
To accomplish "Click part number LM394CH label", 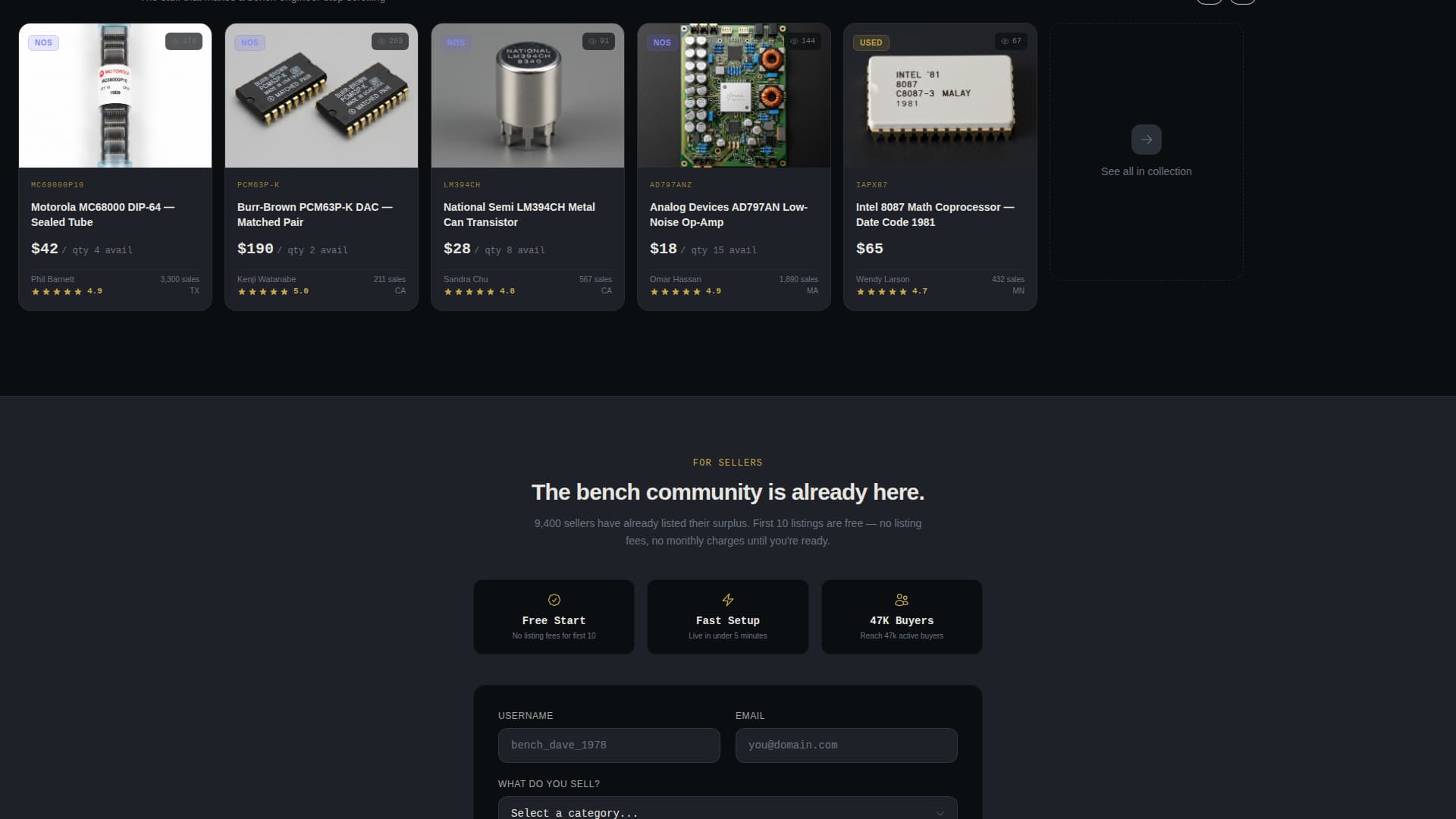I will click(462, 185).
